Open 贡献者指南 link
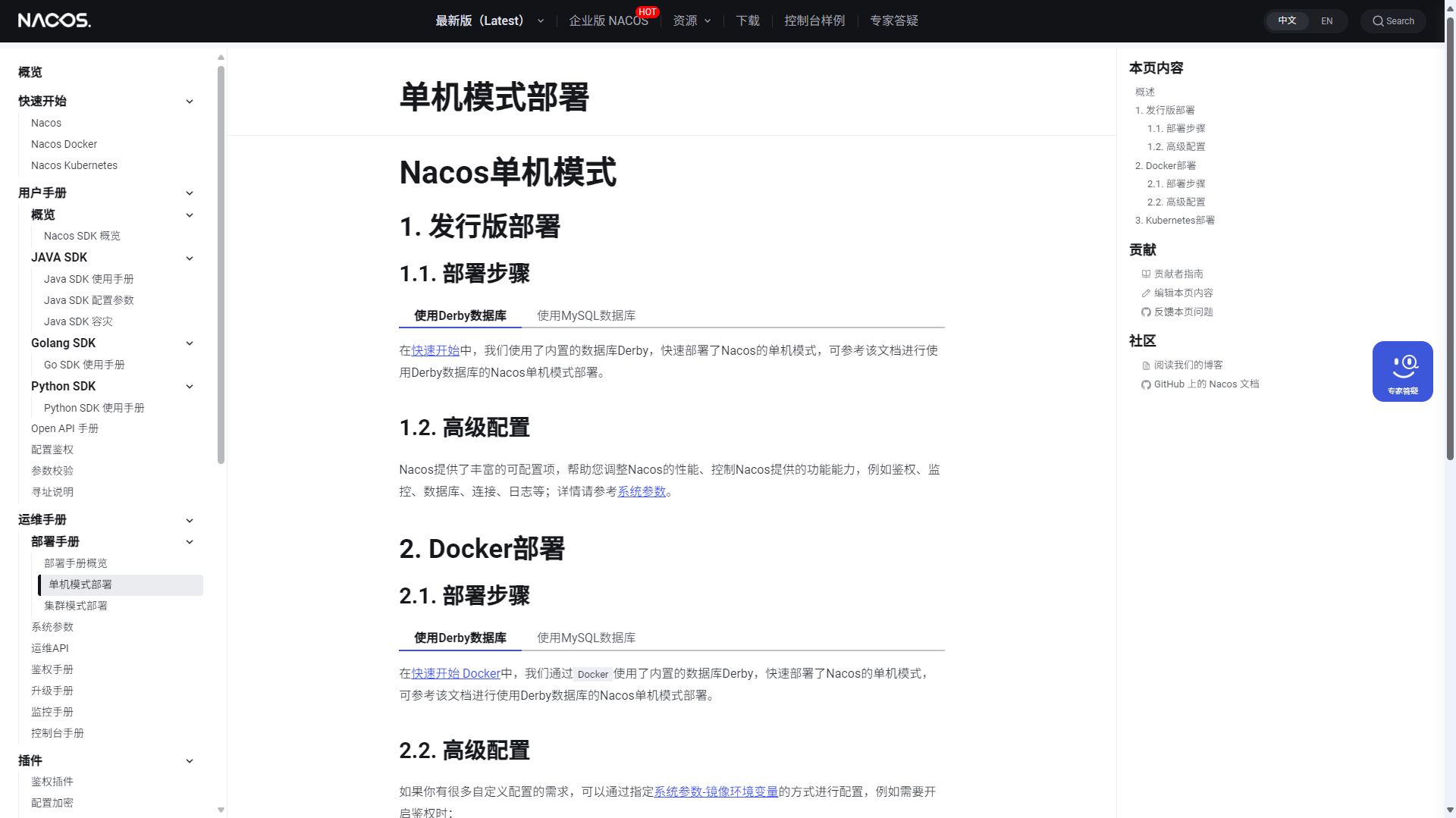The width and height of the screenshot is (1456, 818). click(x=1178, y=274)
